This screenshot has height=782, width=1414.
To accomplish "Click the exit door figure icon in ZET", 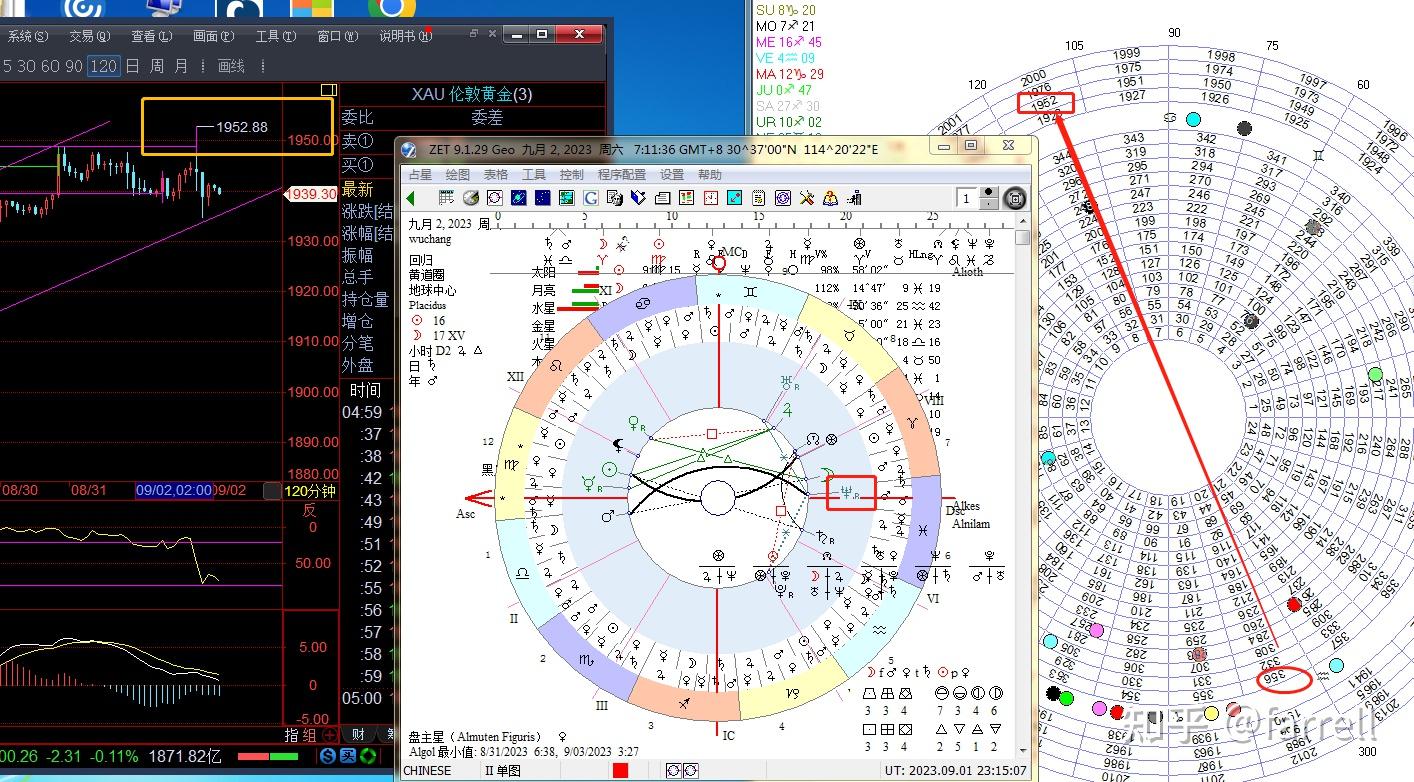I will pyautogui.click(x=855, y=198).
